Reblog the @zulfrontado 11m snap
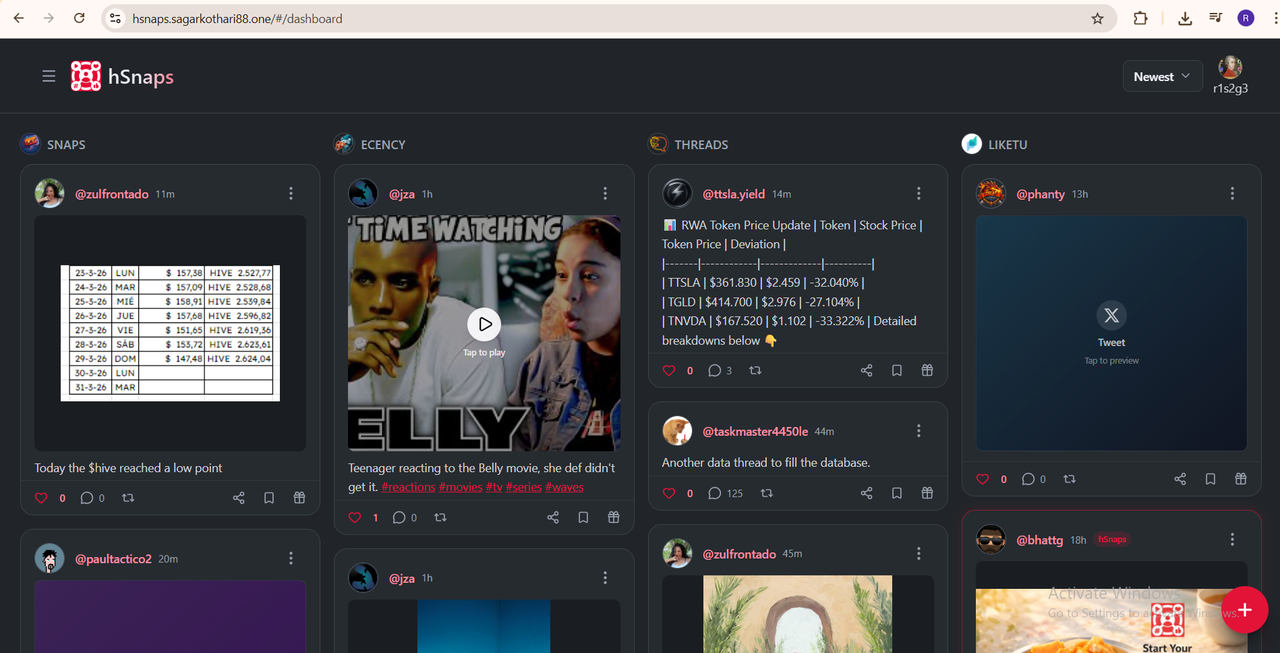This screenshot has height=653, width=1280. pos(127,497)
